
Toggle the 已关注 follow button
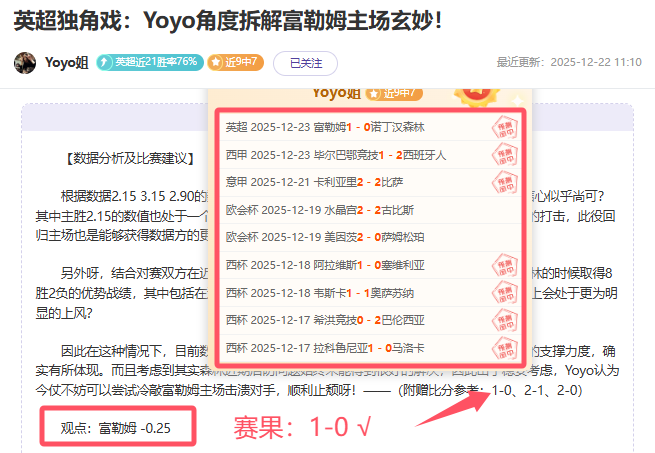pos(305,63)
